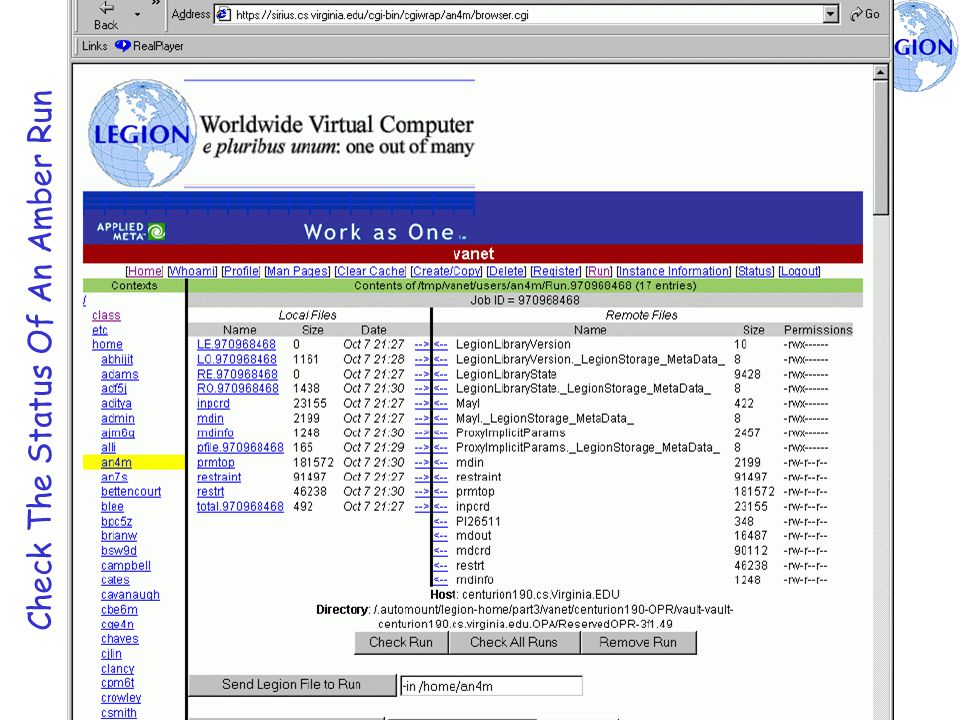
Task: Click the <-- arrow beside PI26511
Action: click(440, 522)
